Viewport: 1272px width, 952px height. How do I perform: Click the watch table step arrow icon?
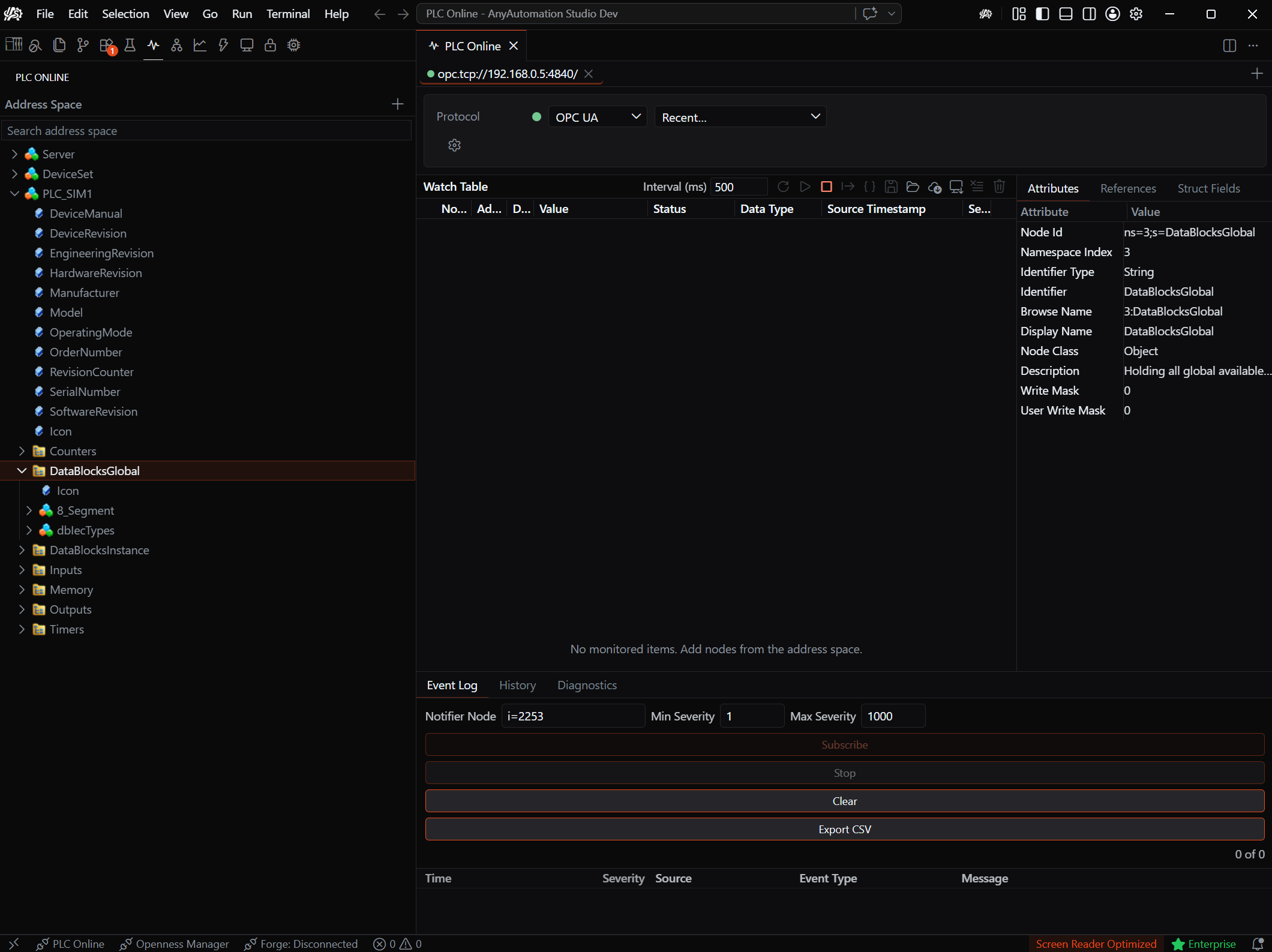[x=848, y=187]
